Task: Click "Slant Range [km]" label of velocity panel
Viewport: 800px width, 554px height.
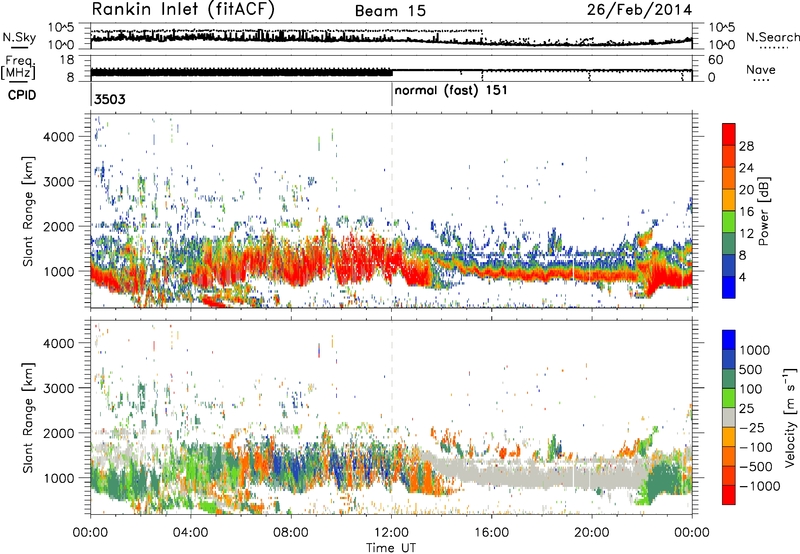Action: (29, 417)
